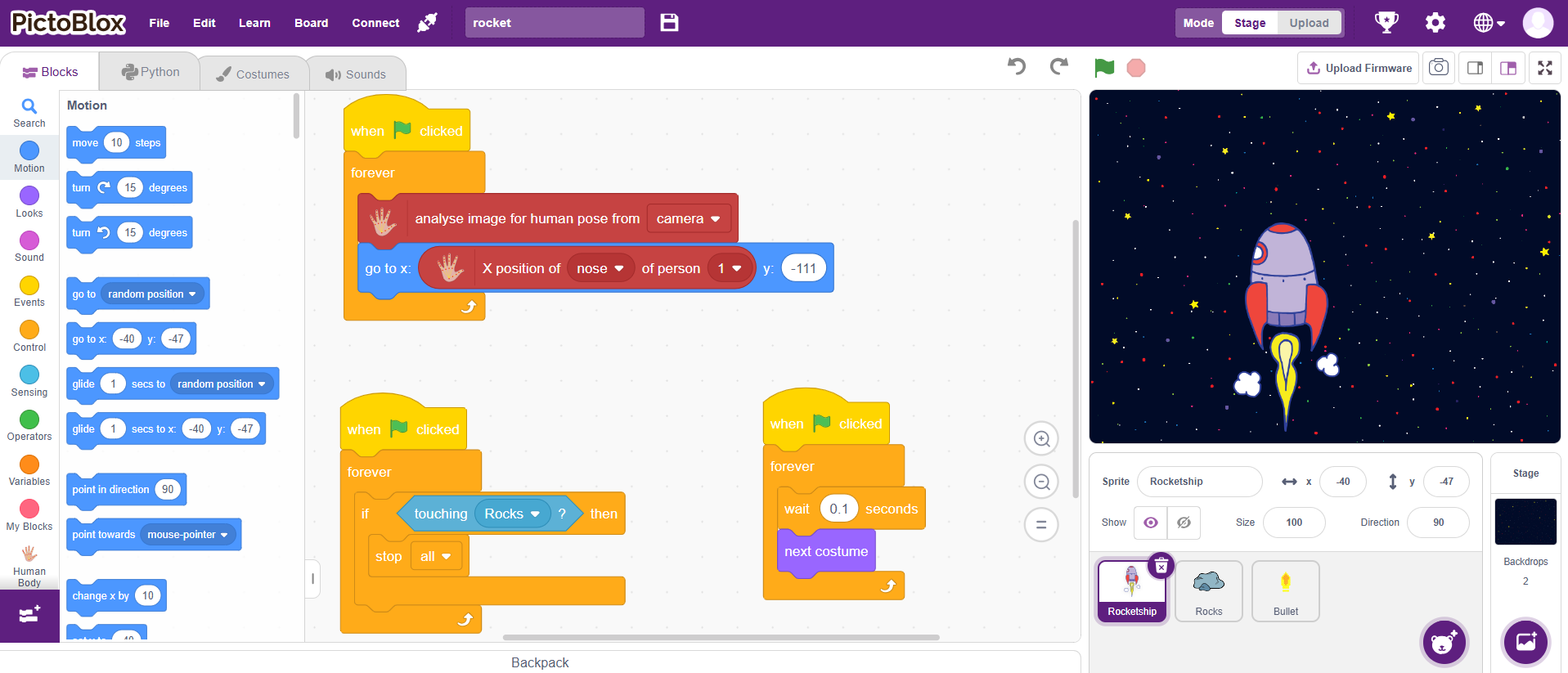The height and width of the screenshot is (673, 1568).
Task: Select the Human Body extension category
Action: point(29,566)
